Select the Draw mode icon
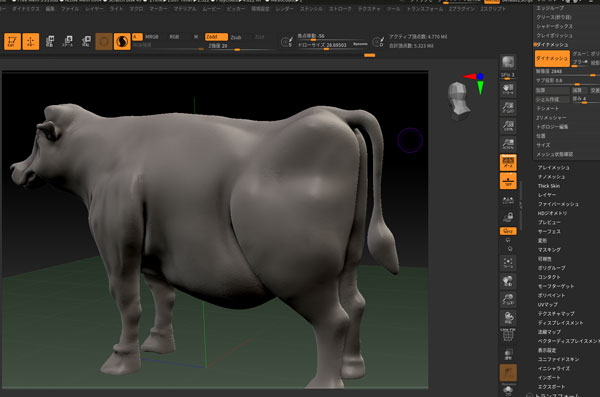Image resolution: width=600 pixels, height=397 pixels. [x=31, y=41]
